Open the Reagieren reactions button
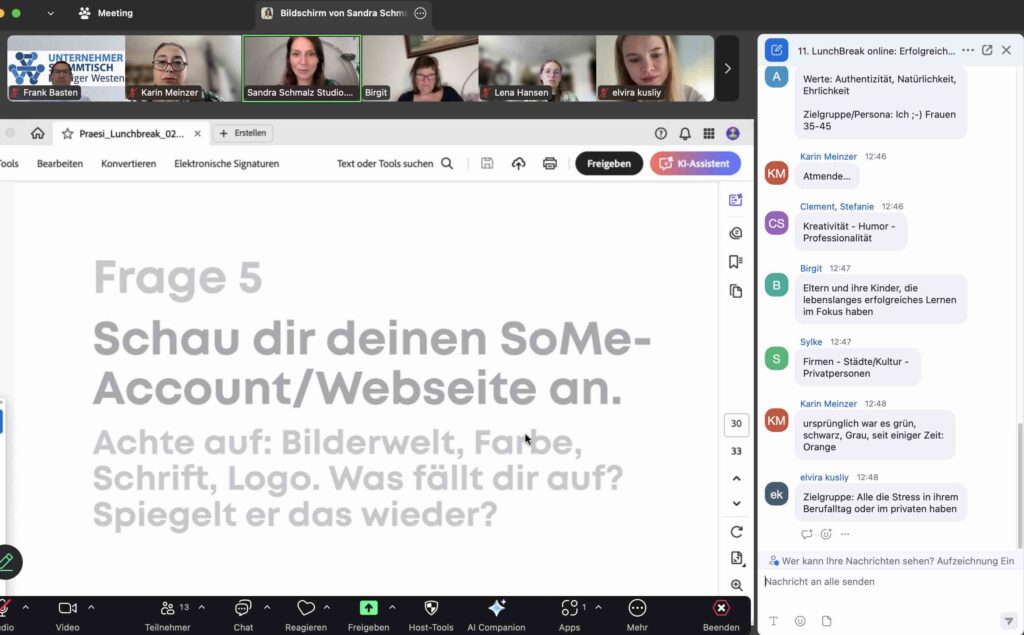The image size is (1024, 635). pyautogui.click(x=306, y=615)
